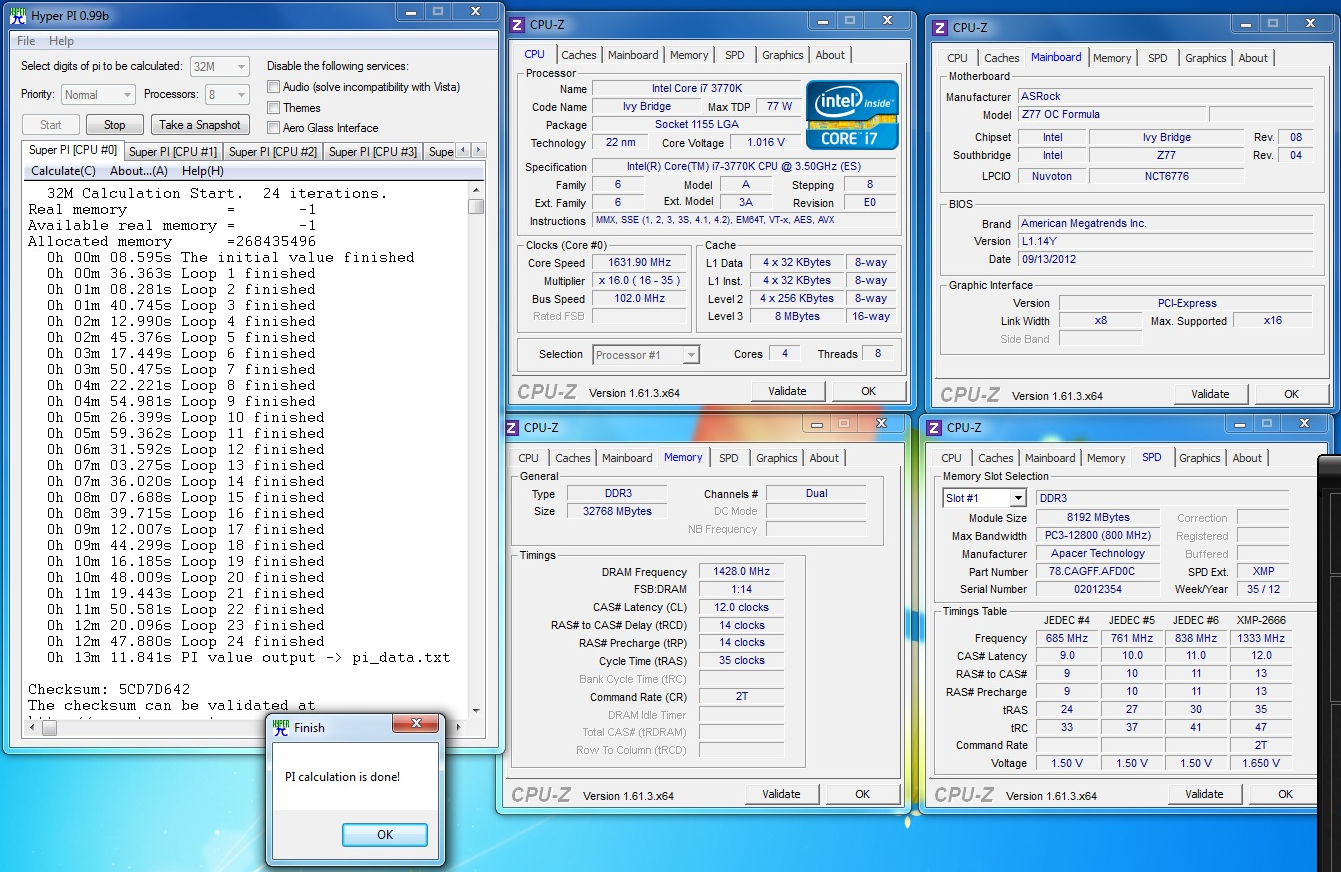The image size is (1341, 872).
Task: Enable the Audio service checkbox
Action: point(273,87)
